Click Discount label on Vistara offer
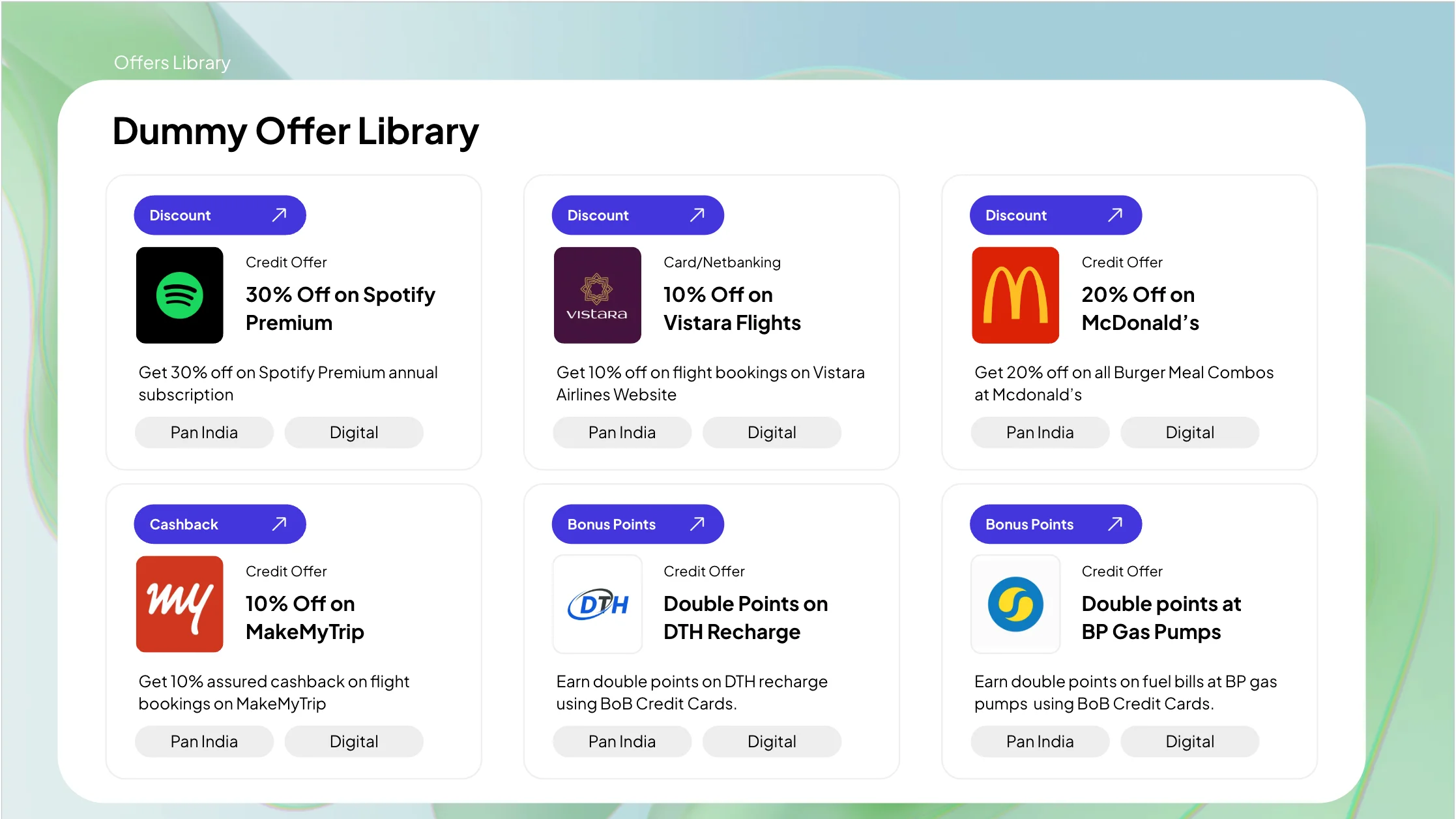Screen dimensions: 1456x819 click(x=598, y=215)
